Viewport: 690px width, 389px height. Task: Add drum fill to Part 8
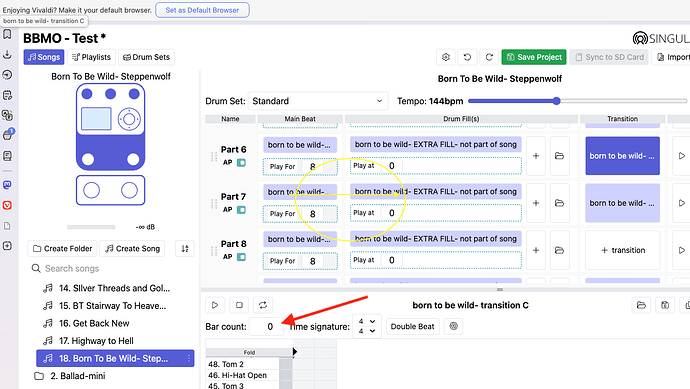coord(536,250)
